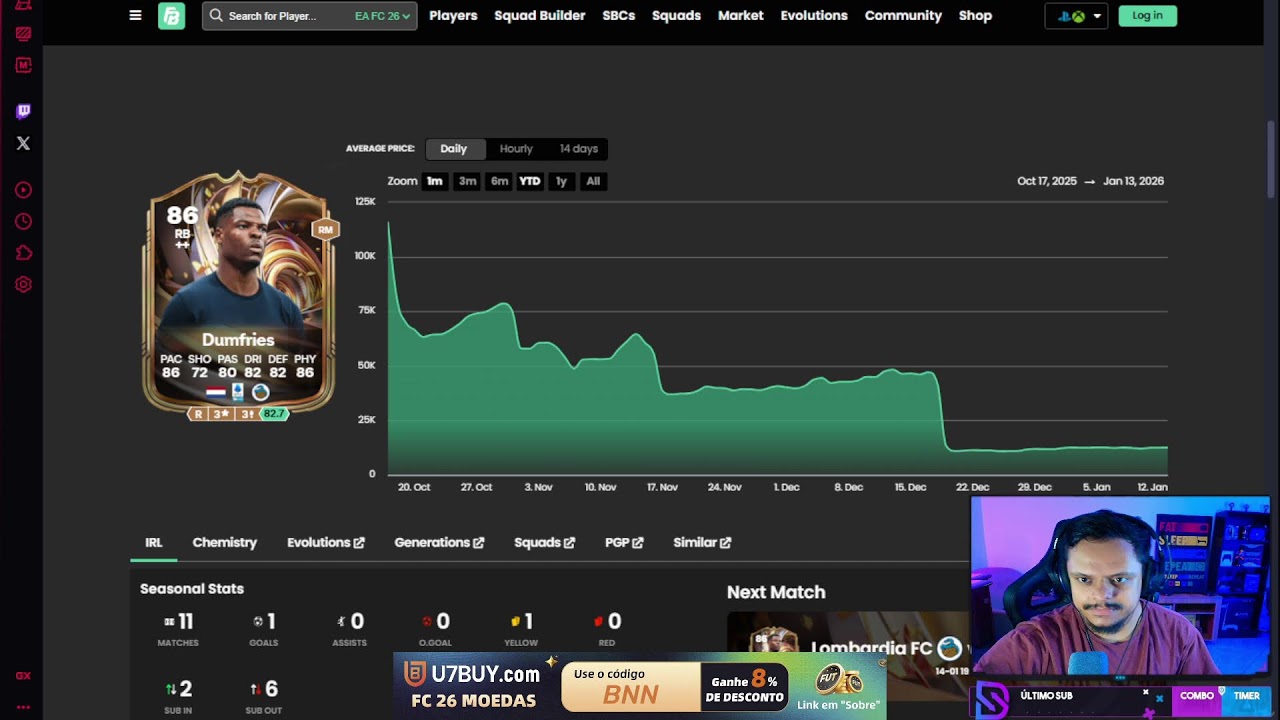The height and width of the screenshot is (720, 1280).
Task: Open the Squads menu
Action: click(x=676, y=16)
